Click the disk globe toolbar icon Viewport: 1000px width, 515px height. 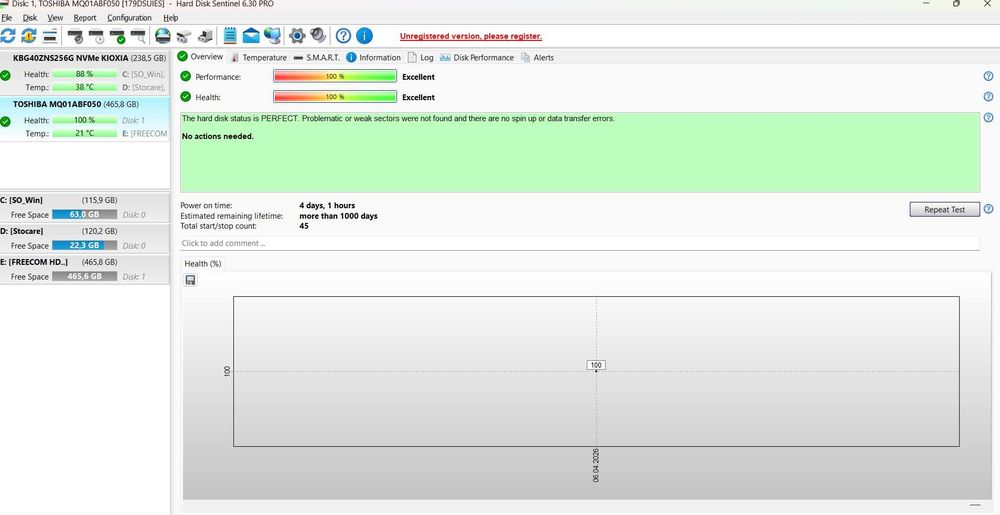pyautogui.click(x=163, y=36)
